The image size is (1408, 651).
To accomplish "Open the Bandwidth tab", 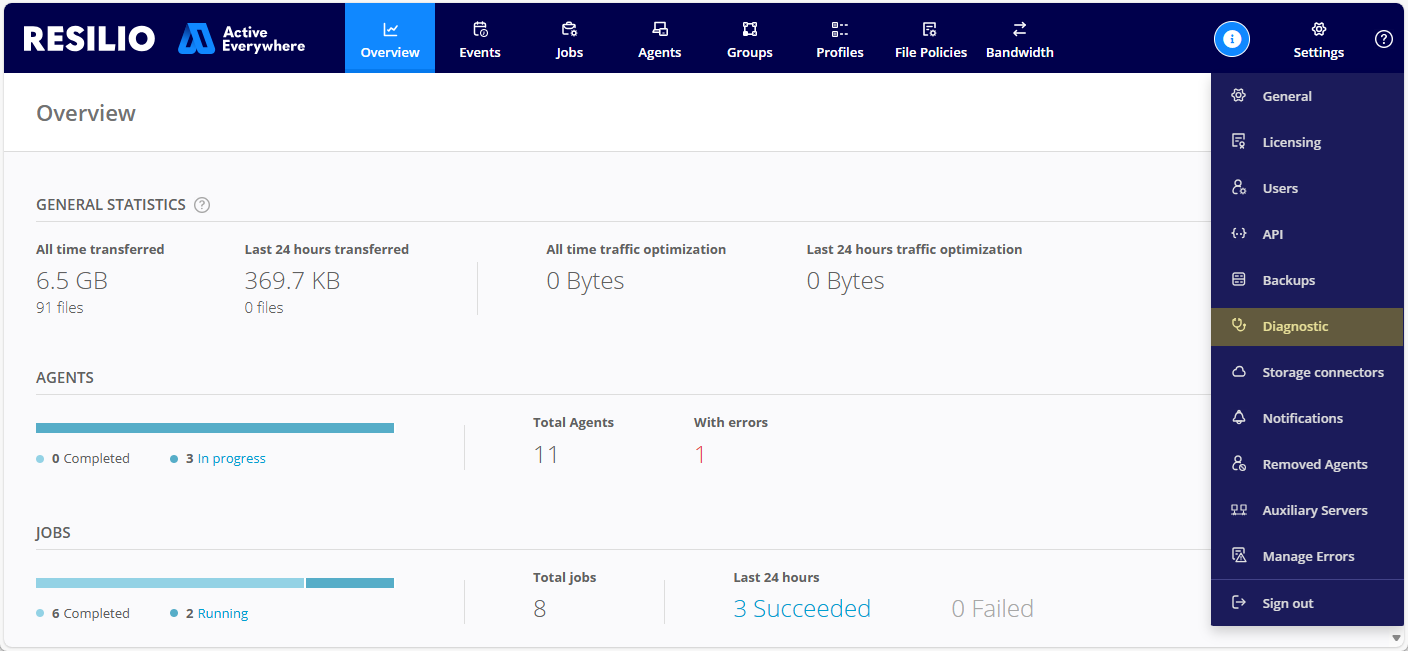I will 1019,39.
